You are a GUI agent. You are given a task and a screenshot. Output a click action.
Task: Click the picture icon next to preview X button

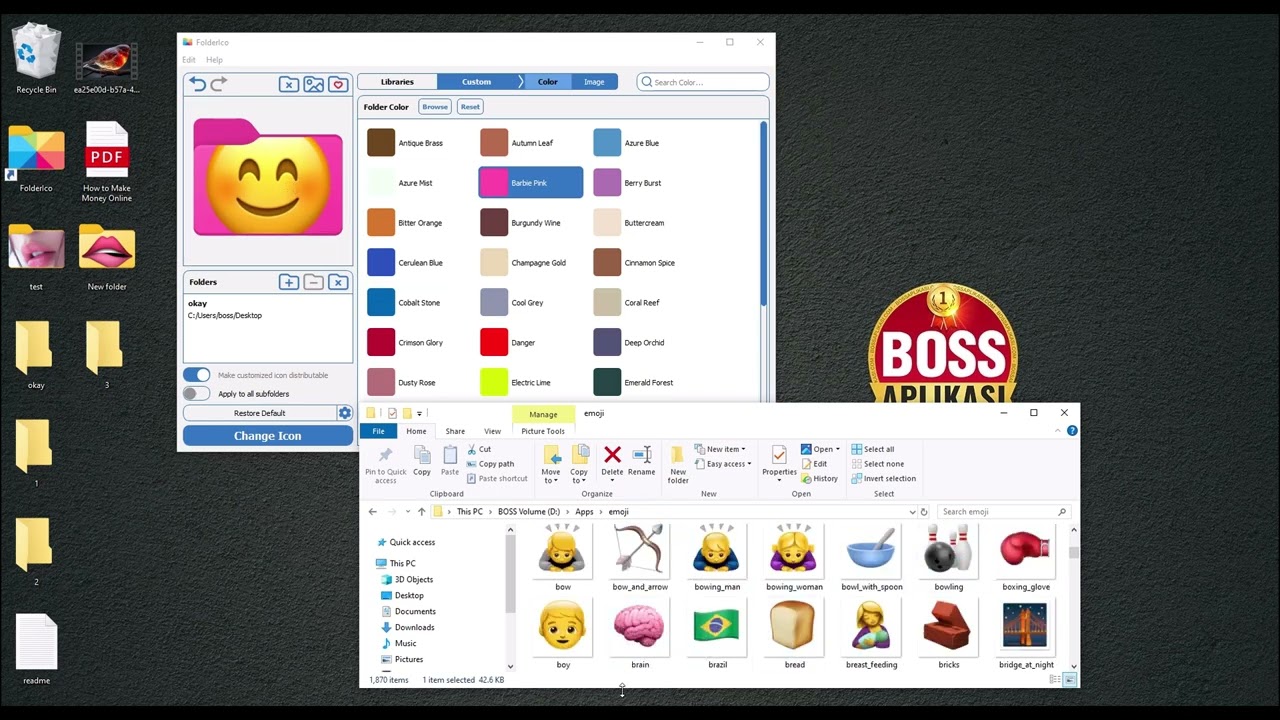click(313, 84)
